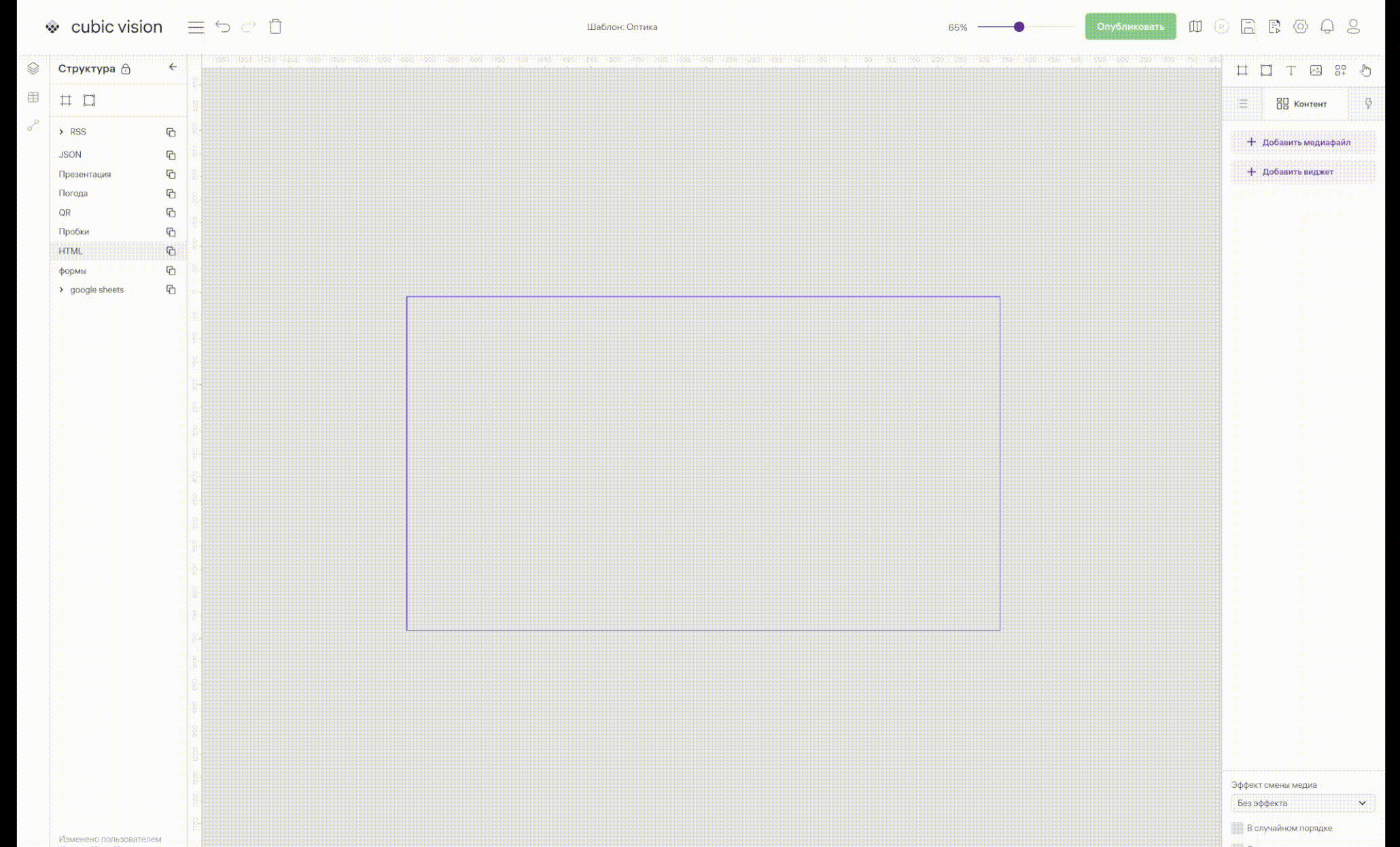This screenshot has width=1400, height=847.
Task: Click the zoom slider handle
Action: pyautogui.click(x=1019, y=27)
